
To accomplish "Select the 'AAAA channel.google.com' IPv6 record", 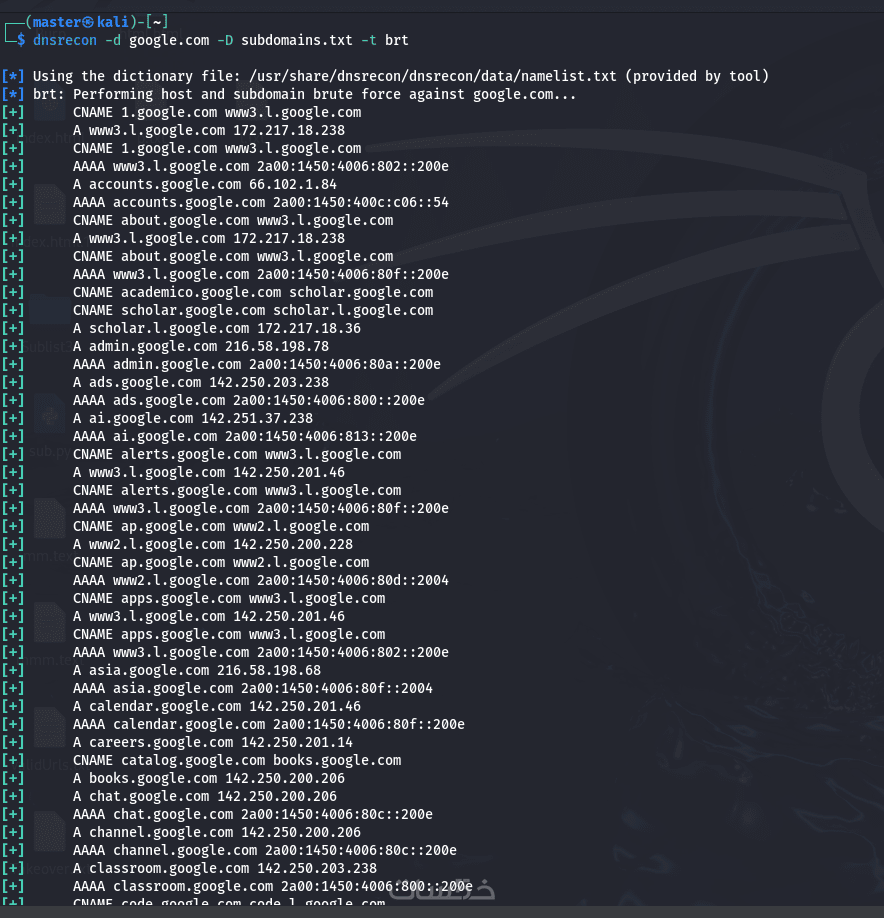I will 265,850.
